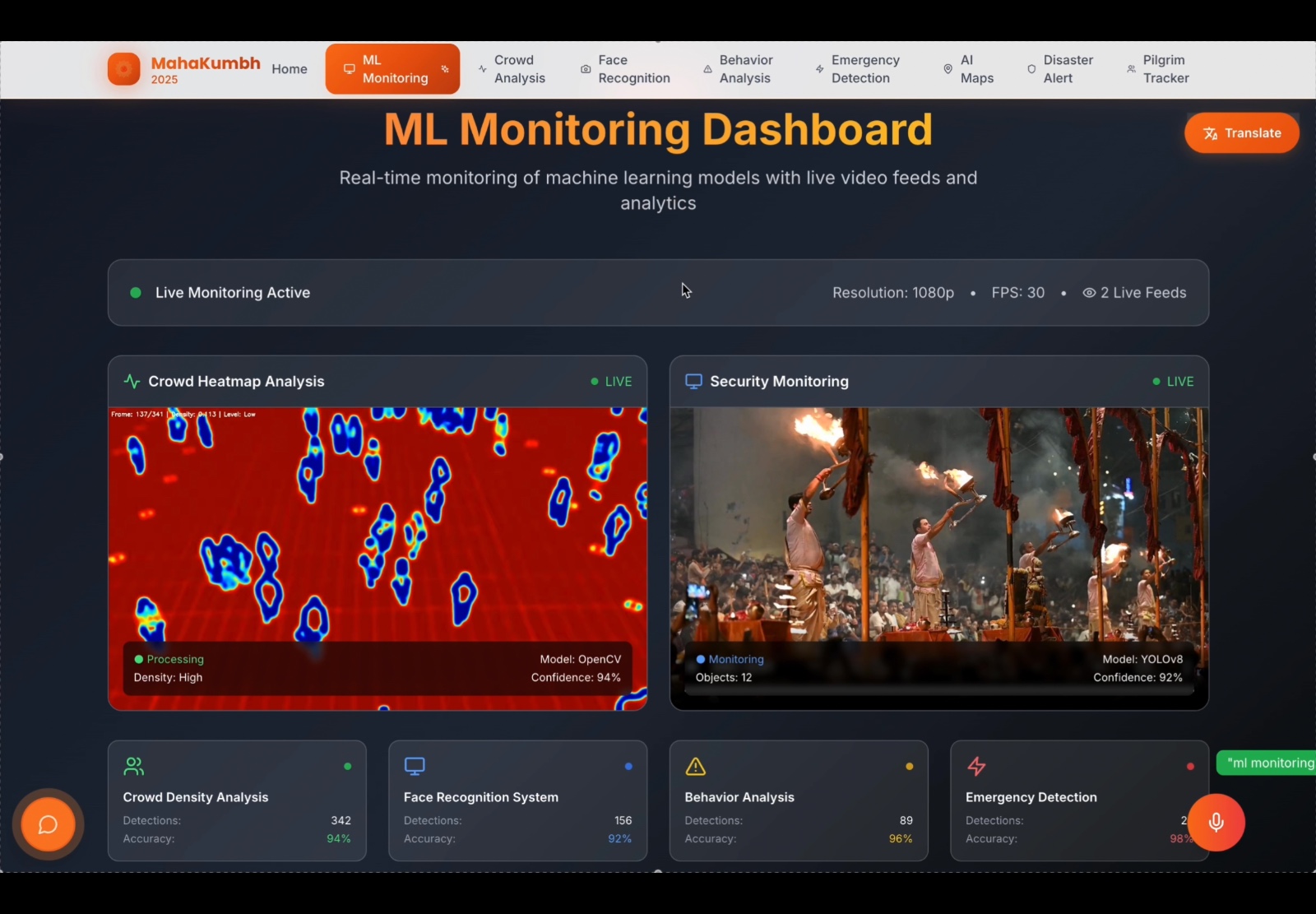Click the Crowd Heatmap Analysis pulse icon

[x=132, y=382]
